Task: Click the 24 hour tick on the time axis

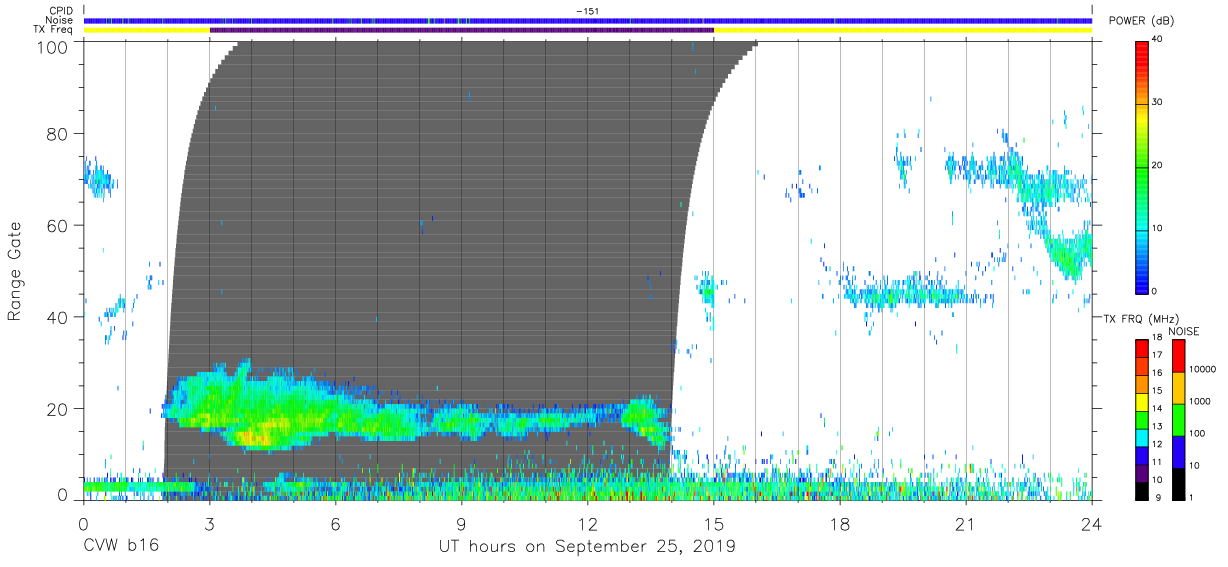Action: pos(1092,524)
